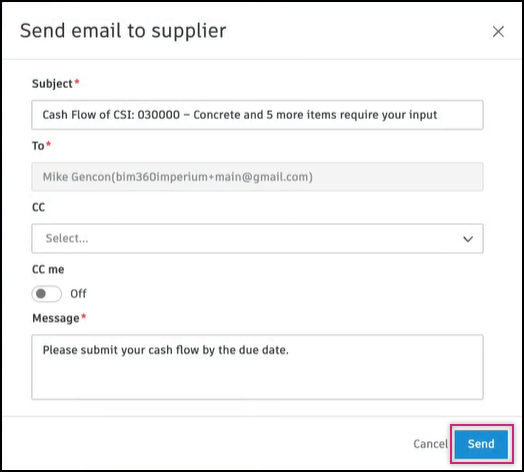Cancel sending the email
The height and width of the screenshot is (472, 524).
[430, 444]
